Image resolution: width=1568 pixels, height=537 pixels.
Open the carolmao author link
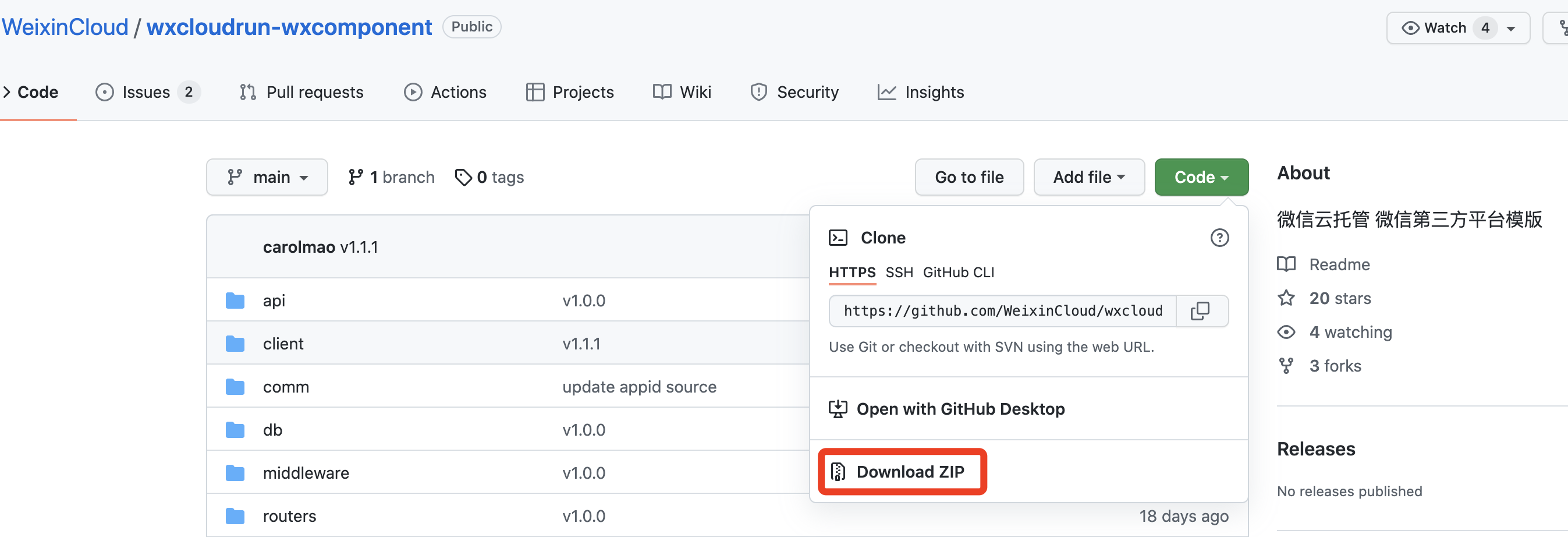coord(299,247)
